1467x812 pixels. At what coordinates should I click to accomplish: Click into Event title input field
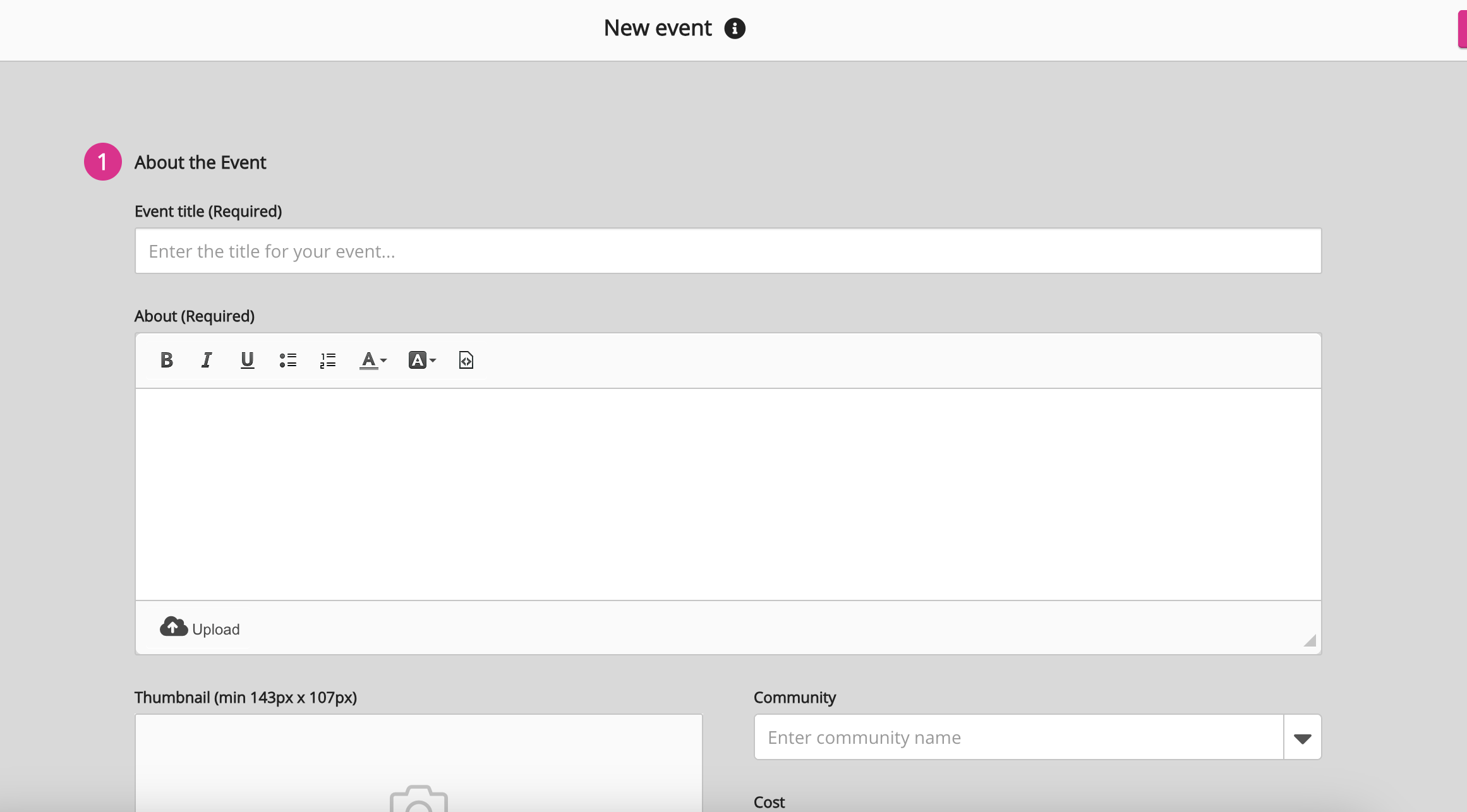click(728, 251)
